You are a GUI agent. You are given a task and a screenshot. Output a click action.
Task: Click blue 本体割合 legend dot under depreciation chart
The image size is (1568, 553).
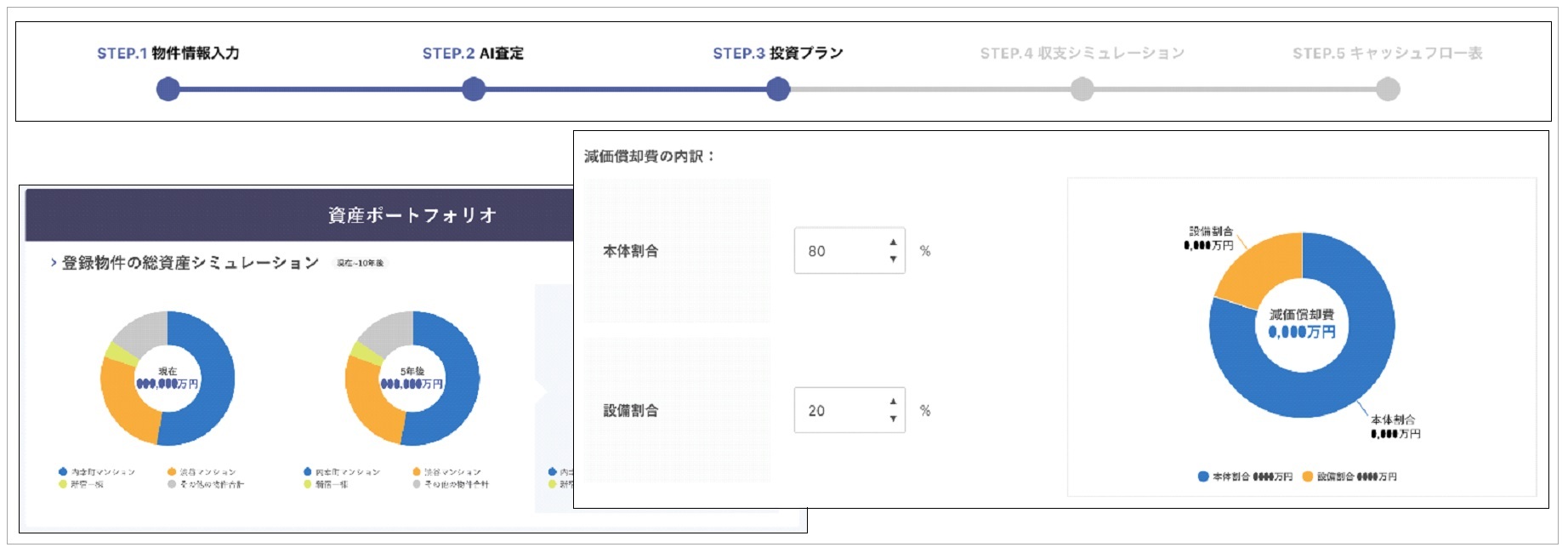(x=1203, y=476)
